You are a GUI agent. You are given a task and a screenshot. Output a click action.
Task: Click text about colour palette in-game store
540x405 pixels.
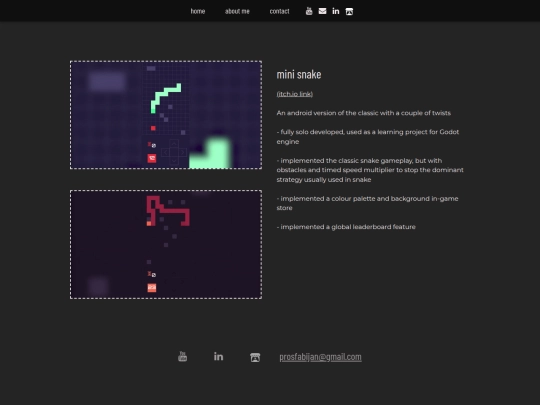pos(367,203)
